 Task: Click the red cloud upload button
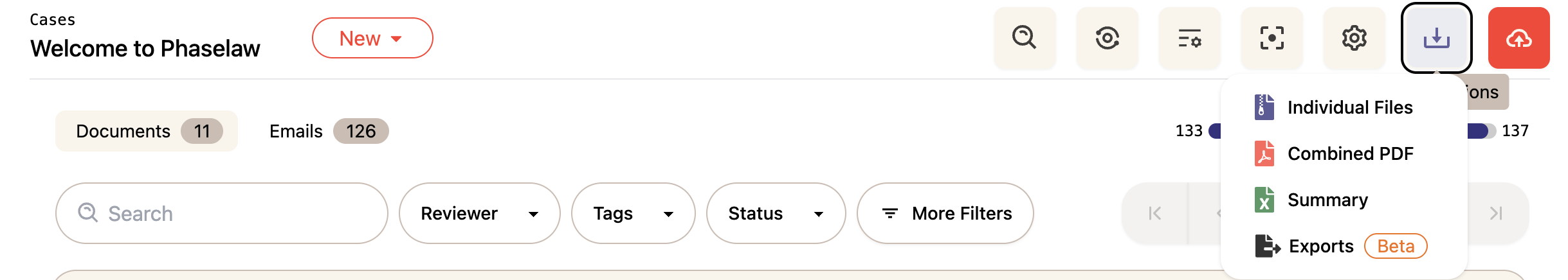click(1518, 38)
